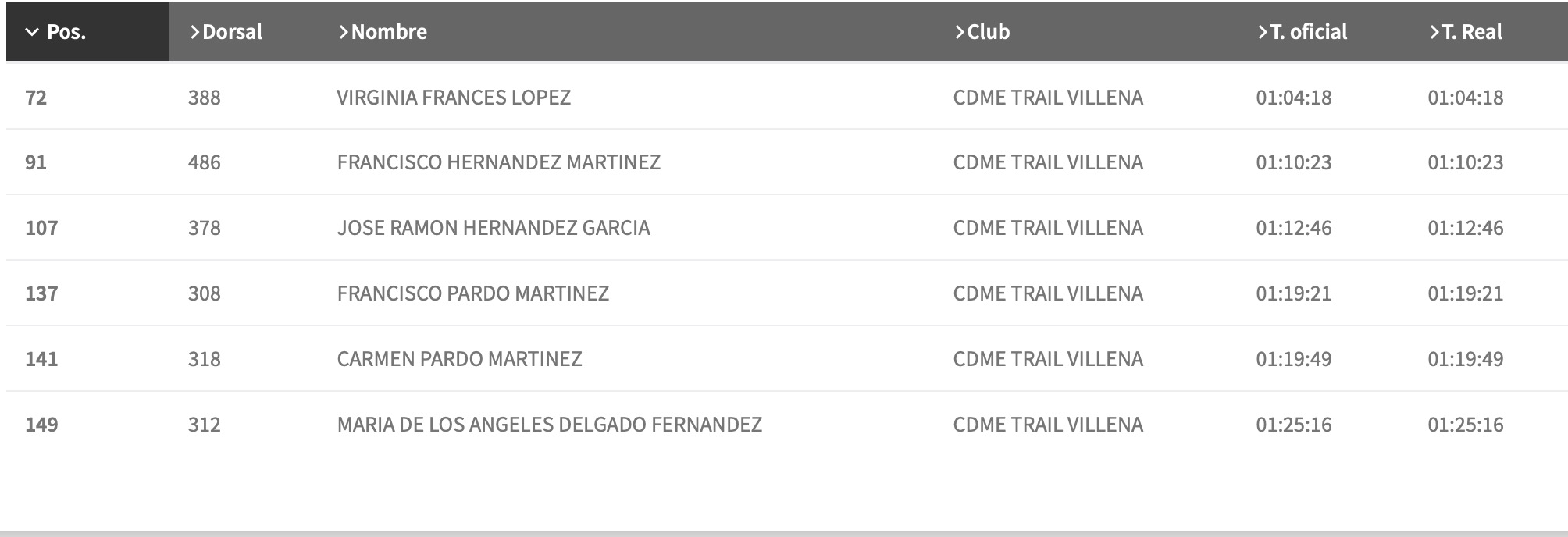Open runner Virginia Frances Lopez
Viewport: 1568px width, 537px height.
(454, 98)
